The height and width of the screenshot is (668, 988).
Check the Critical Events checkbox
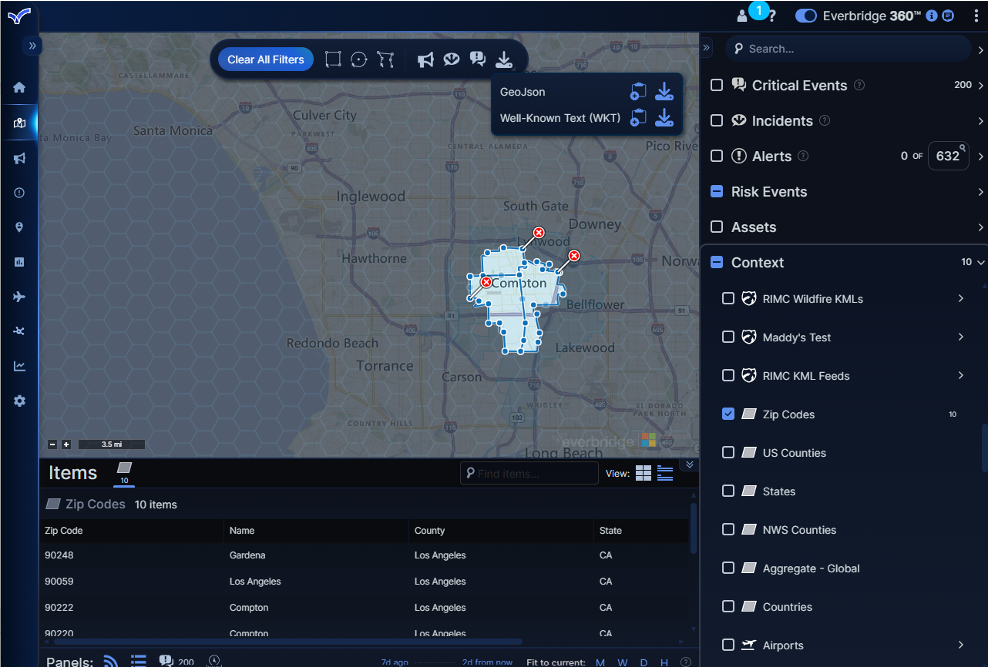(x=716, y=86)
